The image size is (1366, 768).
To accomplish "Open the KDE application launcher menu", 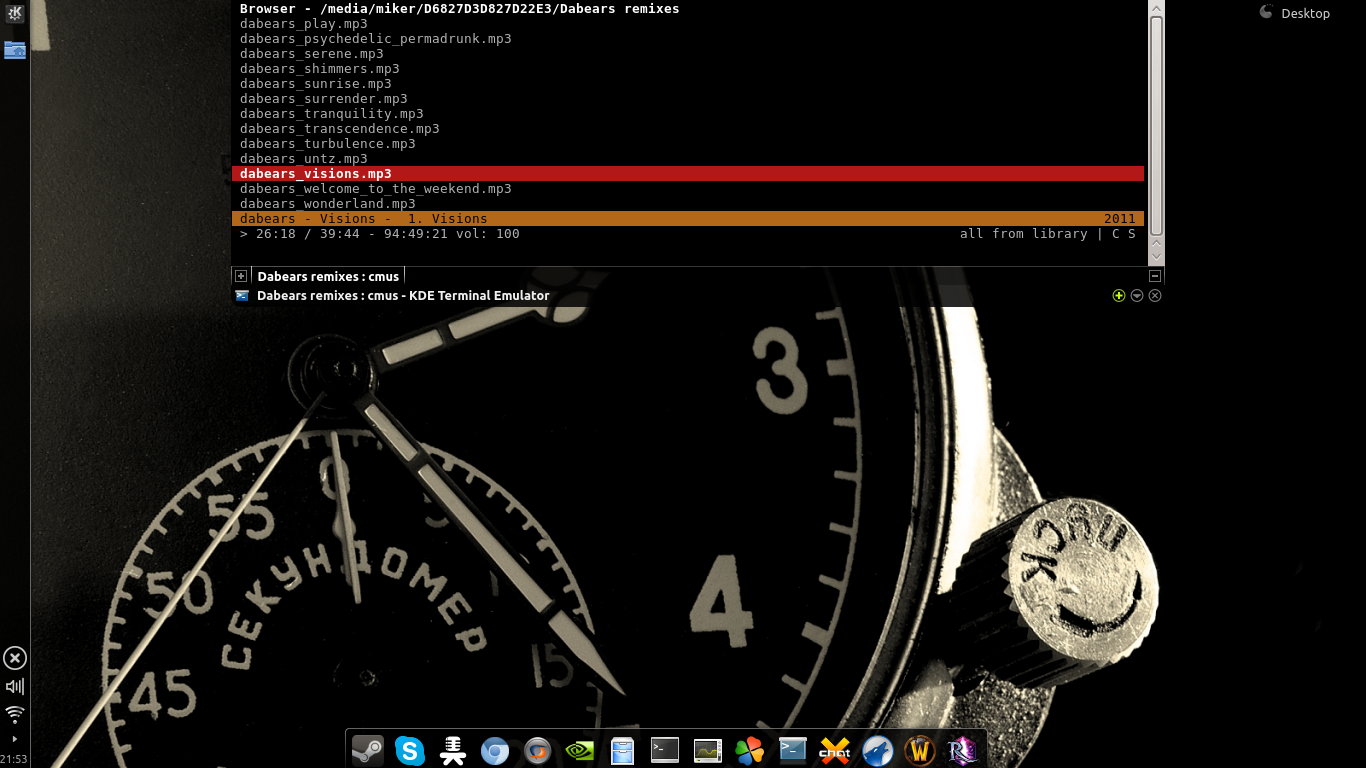I will [15, 15].
